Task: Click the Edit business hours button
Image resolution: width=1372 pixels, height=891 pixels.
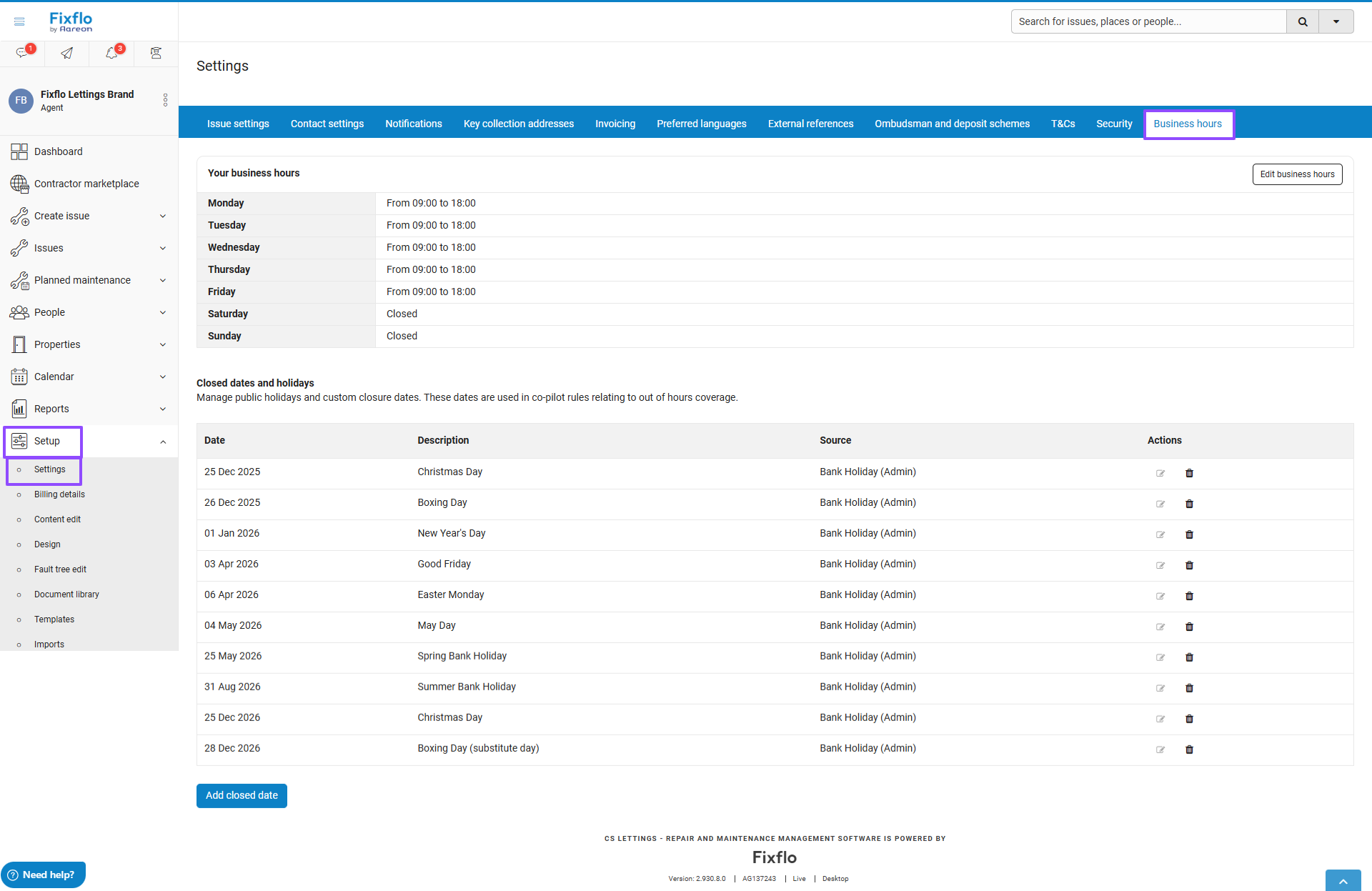Action: pyautogui.click(x=1297, y=174)
